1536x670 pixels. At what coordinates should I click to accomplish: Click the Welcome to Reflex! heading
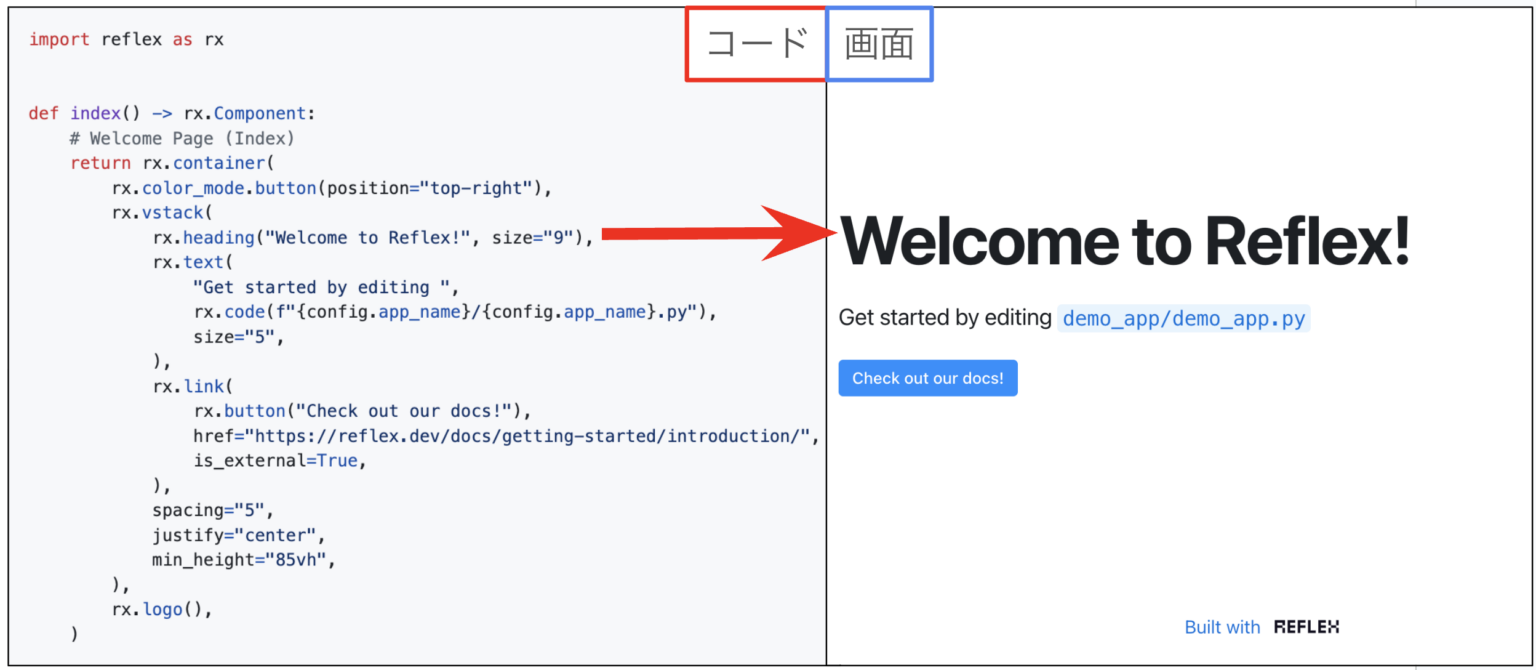[1124, 241]
